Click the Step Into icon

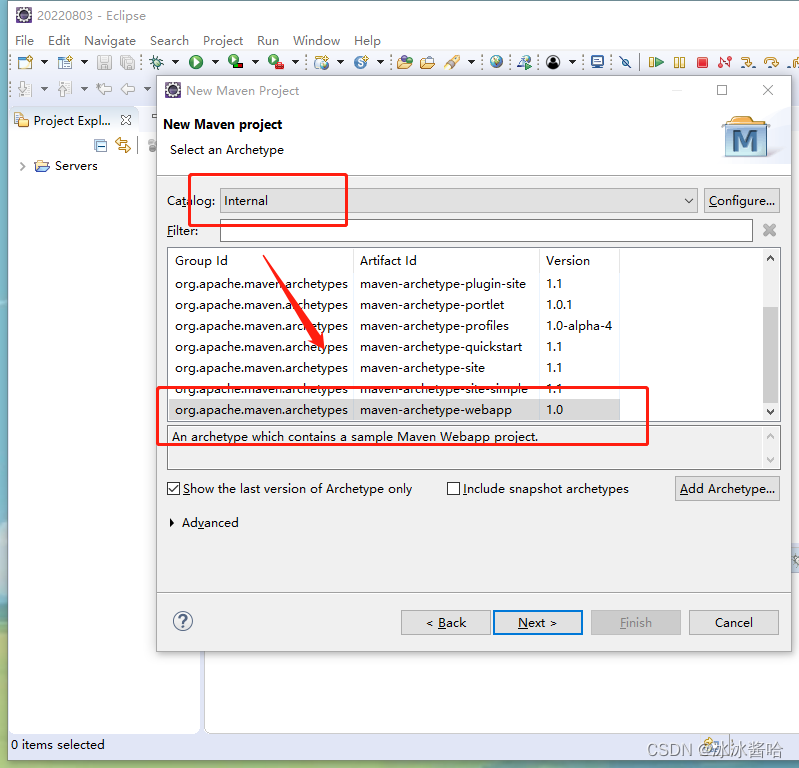(748, 62)
